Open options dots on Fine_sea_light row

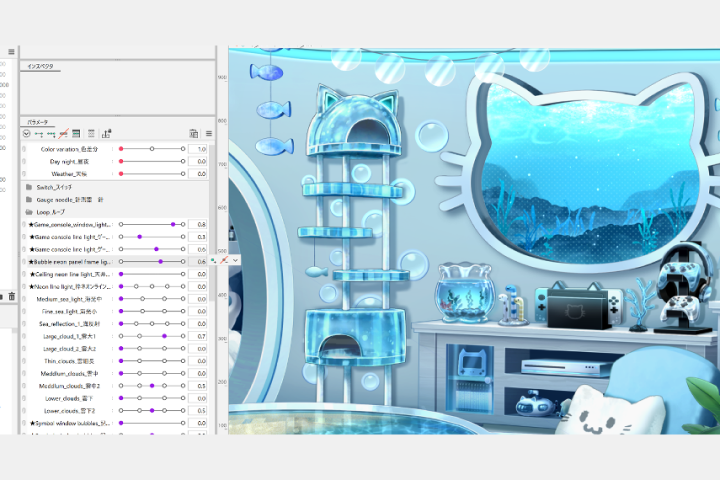(112, 311)
